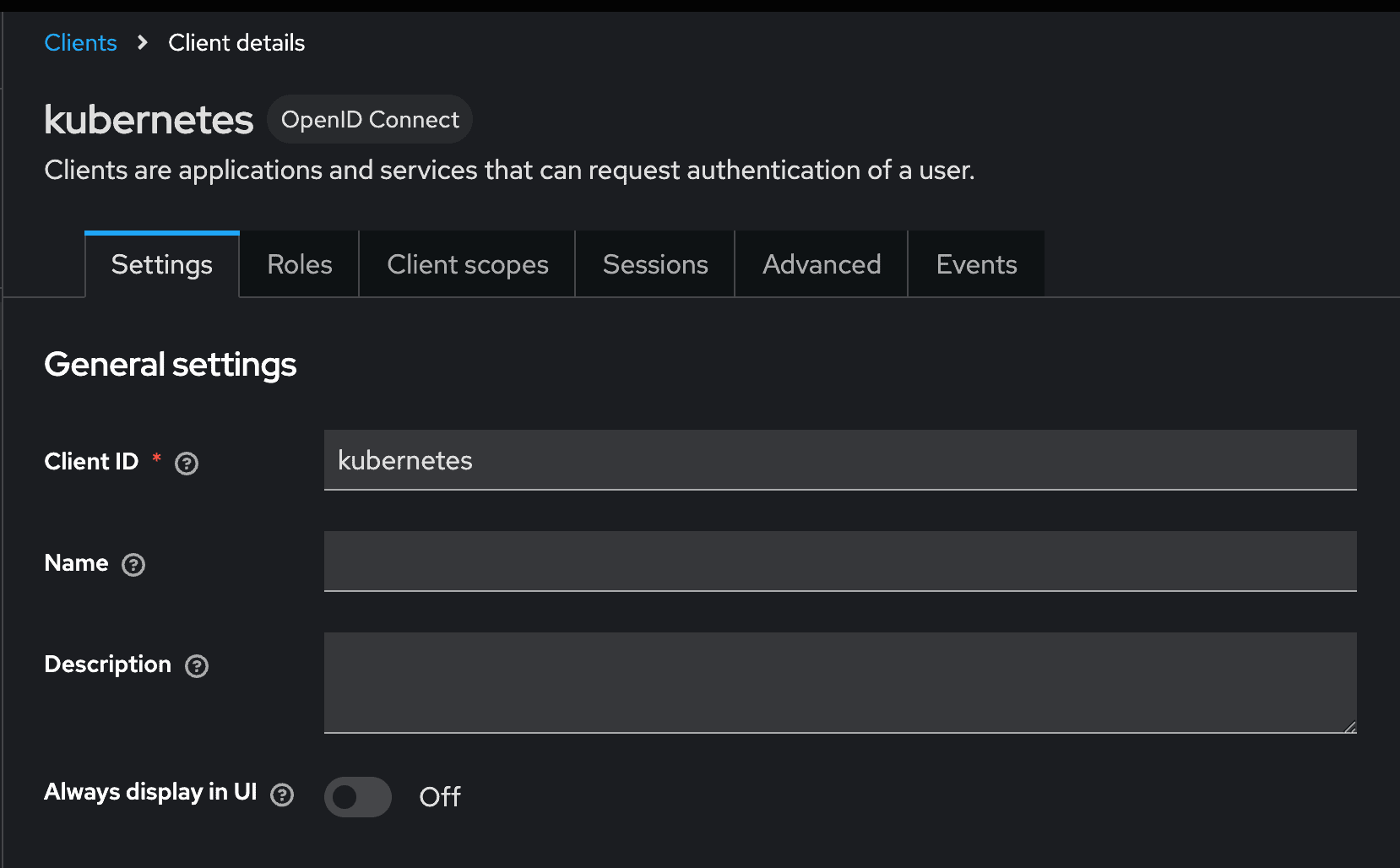Click the OpenID Connect label badge

click(x=370, y=119)
